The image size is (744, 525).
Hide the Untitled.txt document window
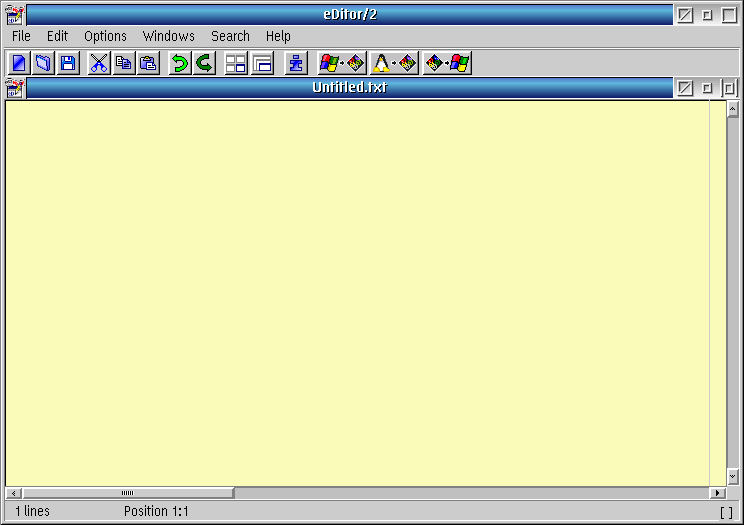pos(685,88)
